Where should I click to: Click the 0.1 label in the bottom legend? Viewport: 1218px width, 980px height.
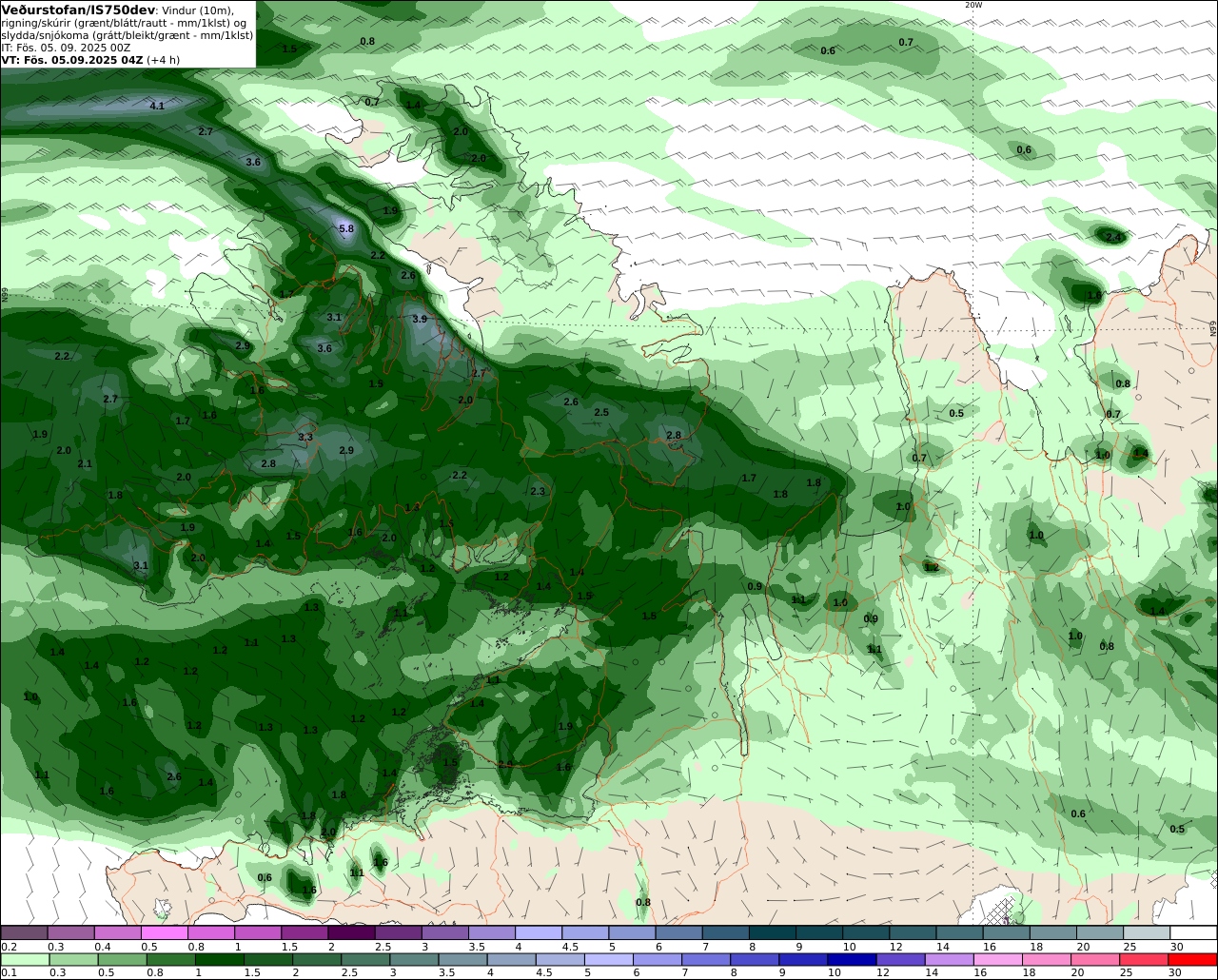click(9, 973)
